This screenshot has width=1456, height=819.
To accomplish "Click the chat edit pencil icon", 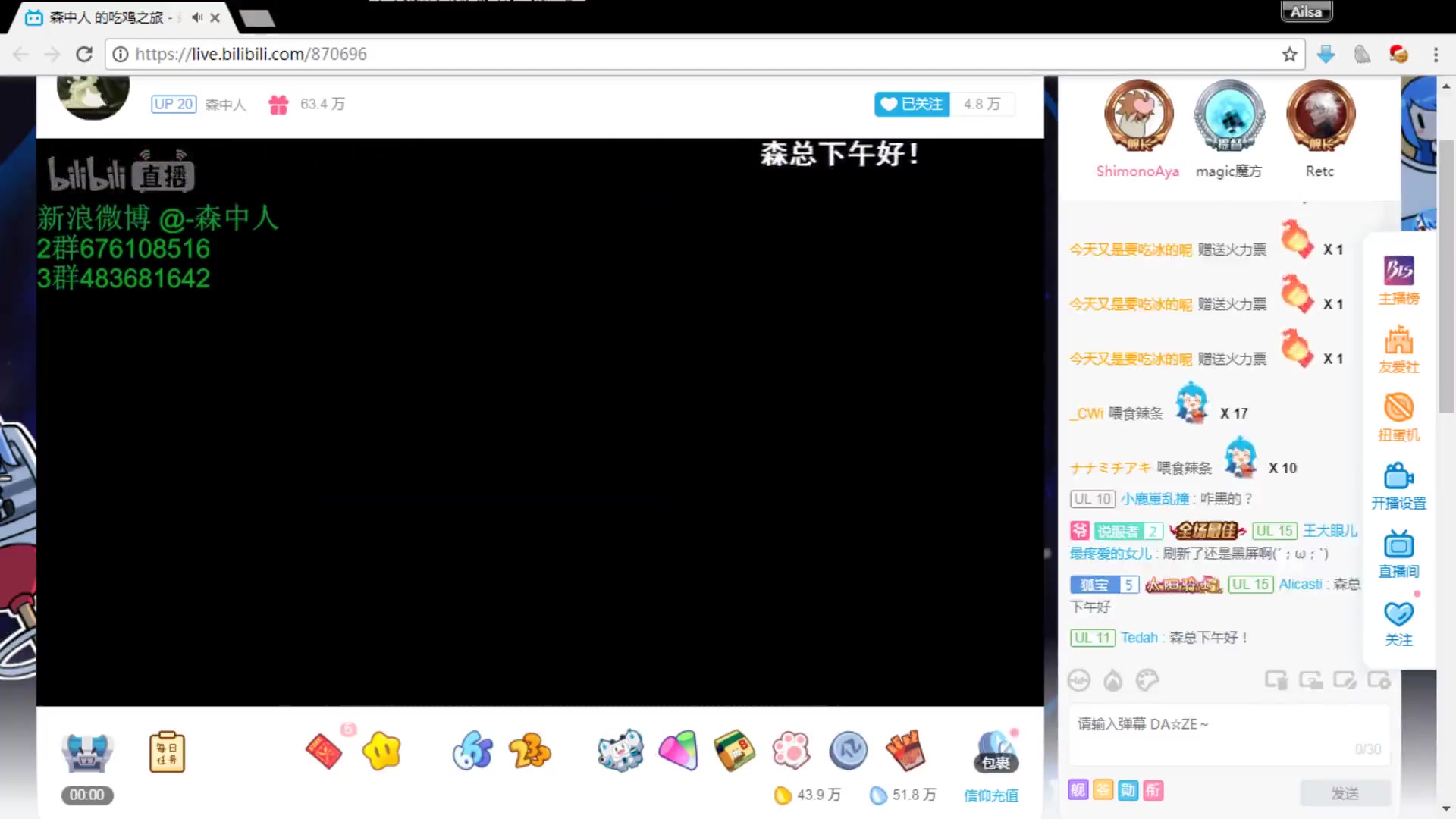I will coord(1345,680).
